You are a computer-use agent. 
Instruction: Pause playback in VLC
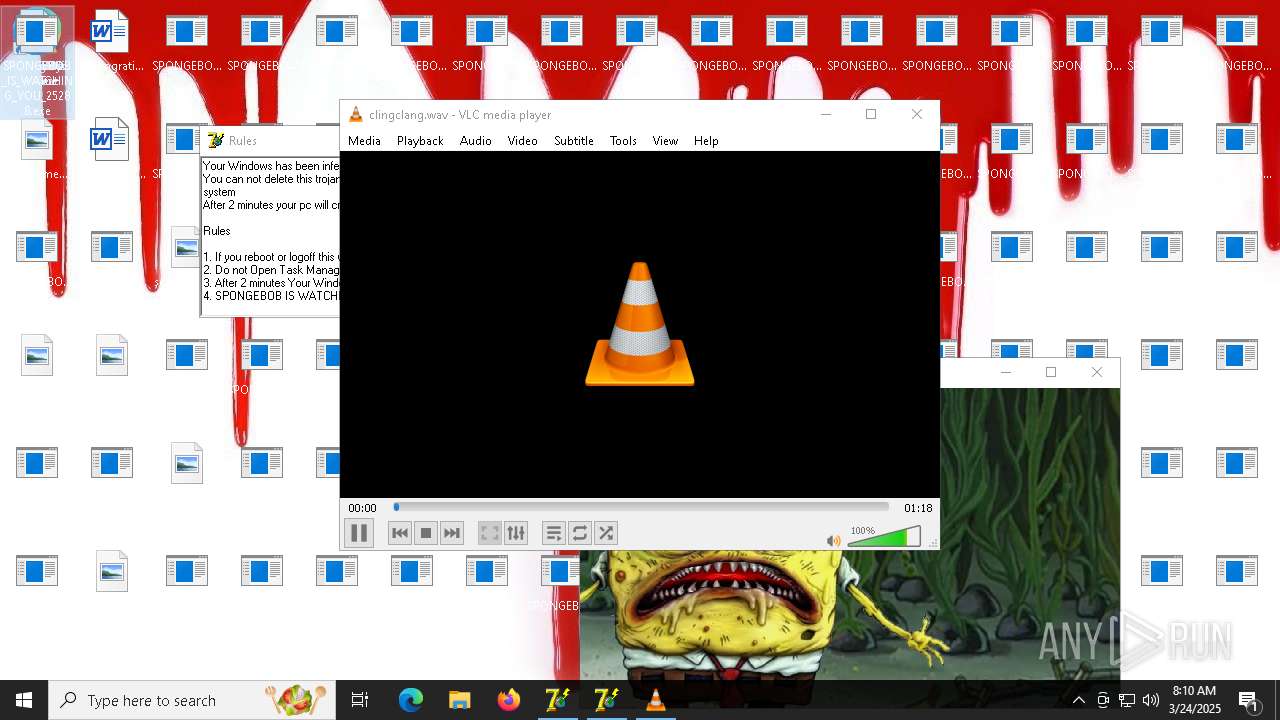tap(359, 533)
